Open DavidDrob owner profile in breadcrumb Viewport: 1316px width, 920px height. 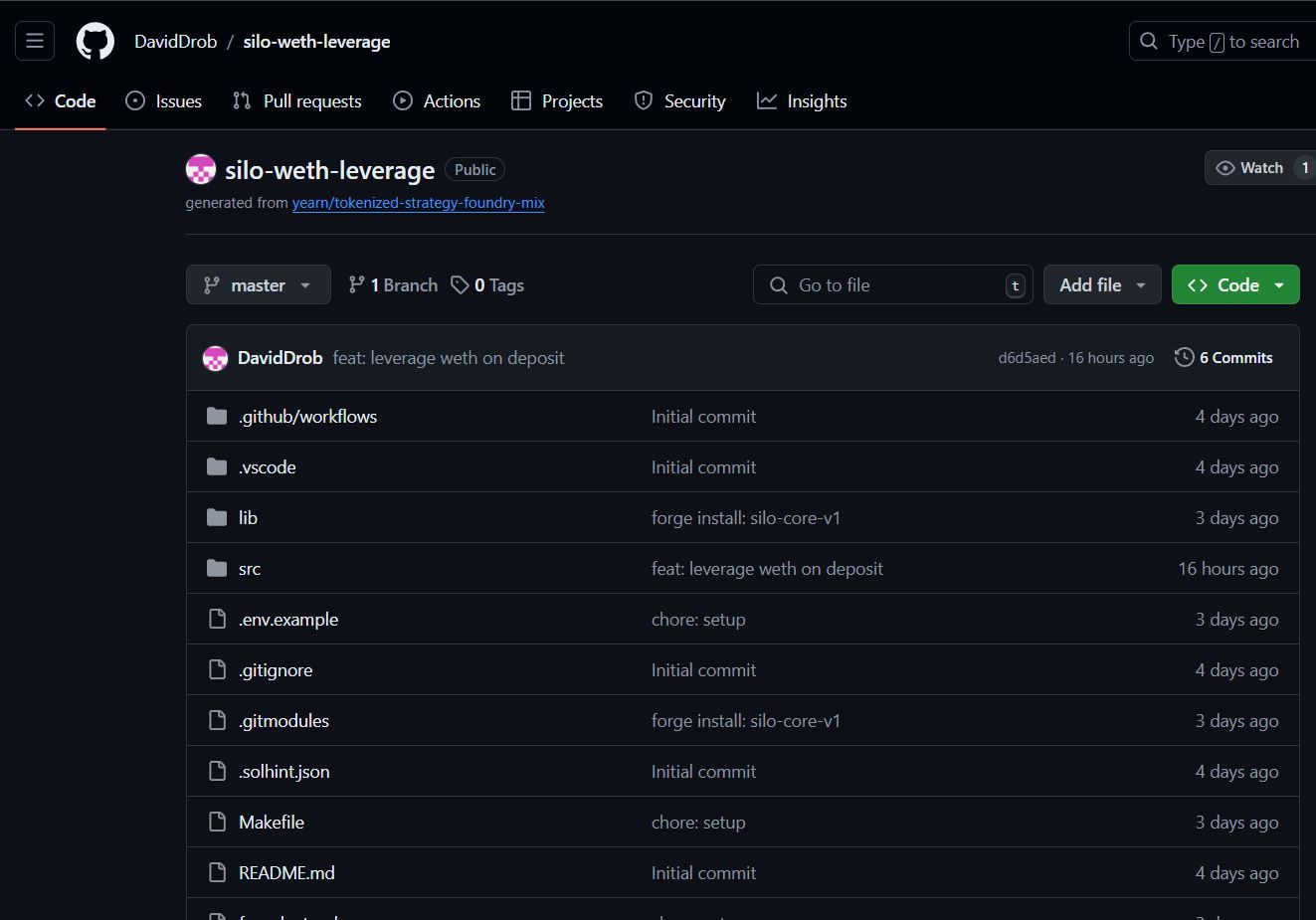coord(175,42)
